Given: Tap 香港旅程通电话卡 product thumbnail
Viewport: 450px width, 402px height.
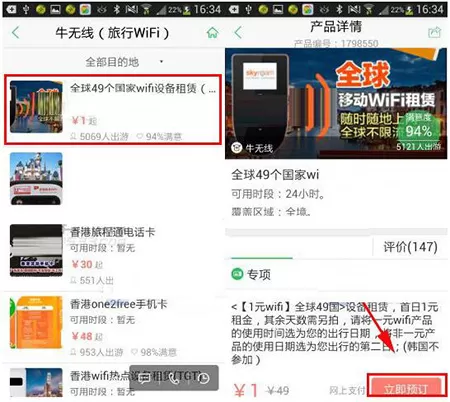Looking at the screenshot, I should click(36, 250).
